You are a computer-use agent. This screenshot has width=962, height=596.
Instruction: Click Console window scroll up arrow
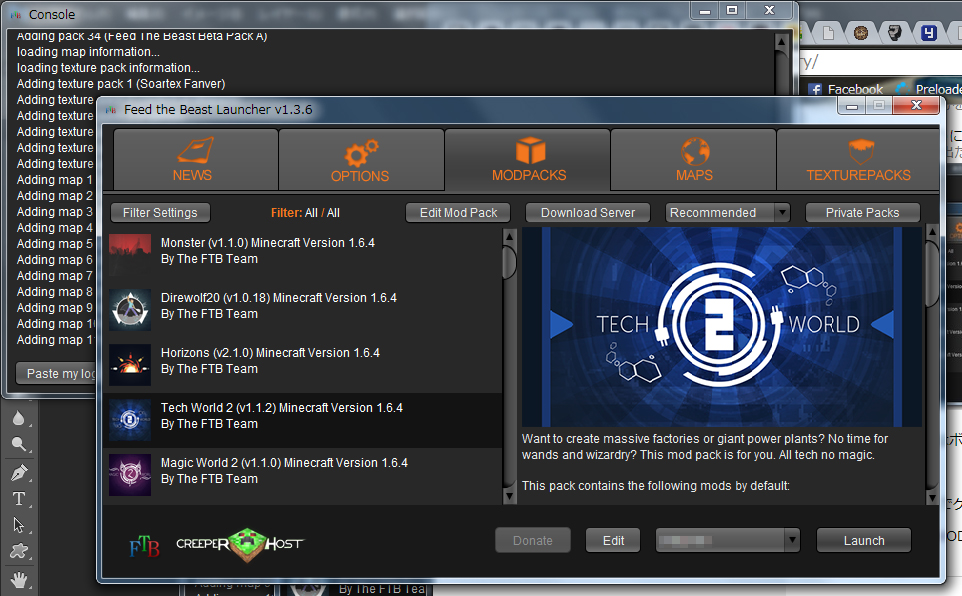click(x=781, y=42)
